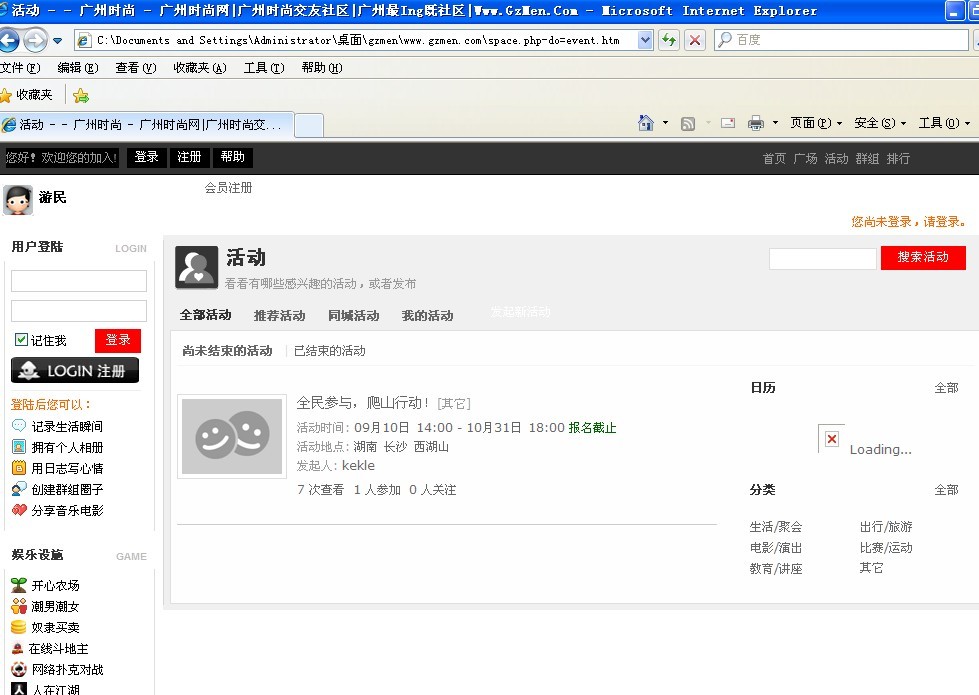Open the recent pages dropdown arrow
979x695 pixels.
click(x=57, y=41)
